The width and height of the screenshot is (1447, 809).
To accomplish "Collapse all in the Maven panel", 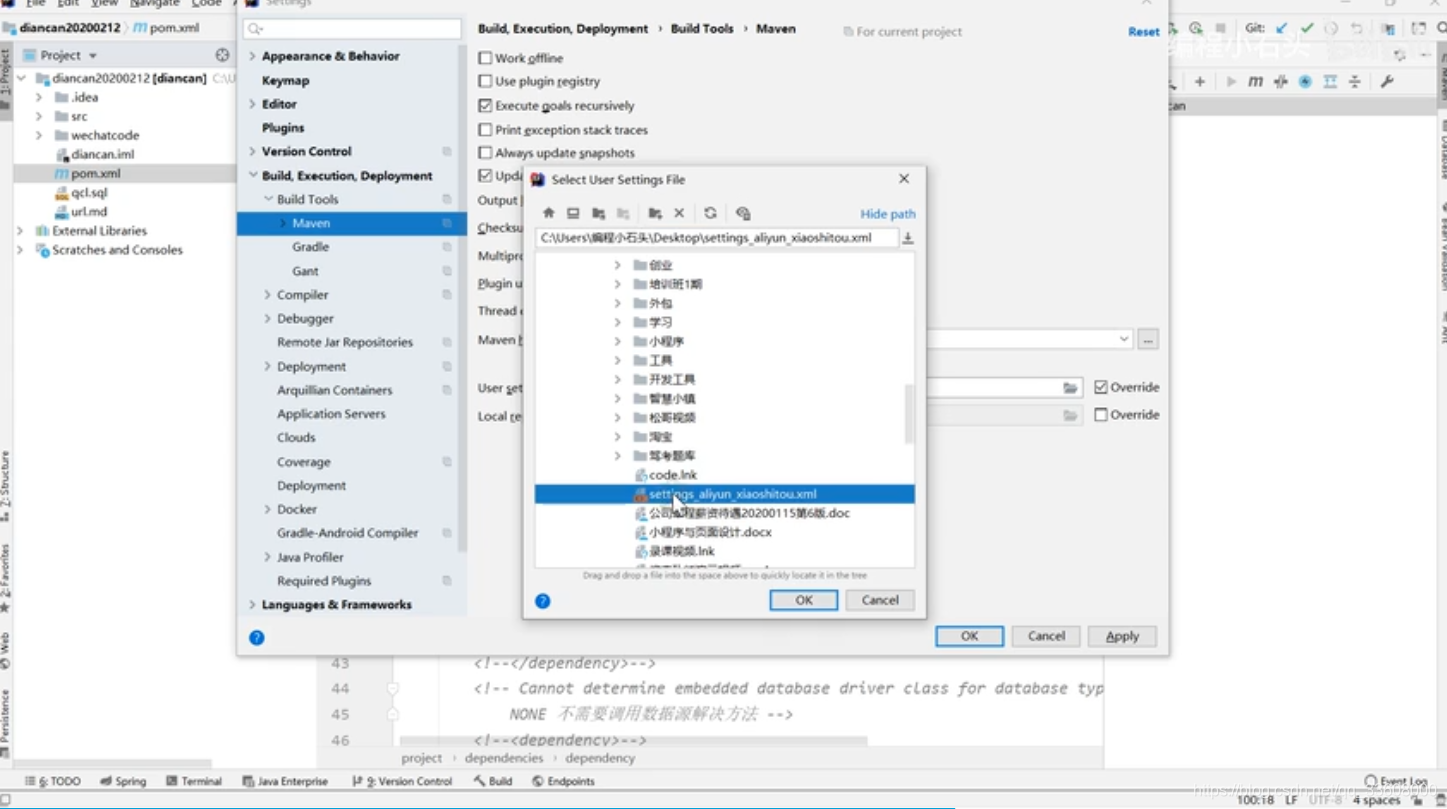I will [1355, 82].
